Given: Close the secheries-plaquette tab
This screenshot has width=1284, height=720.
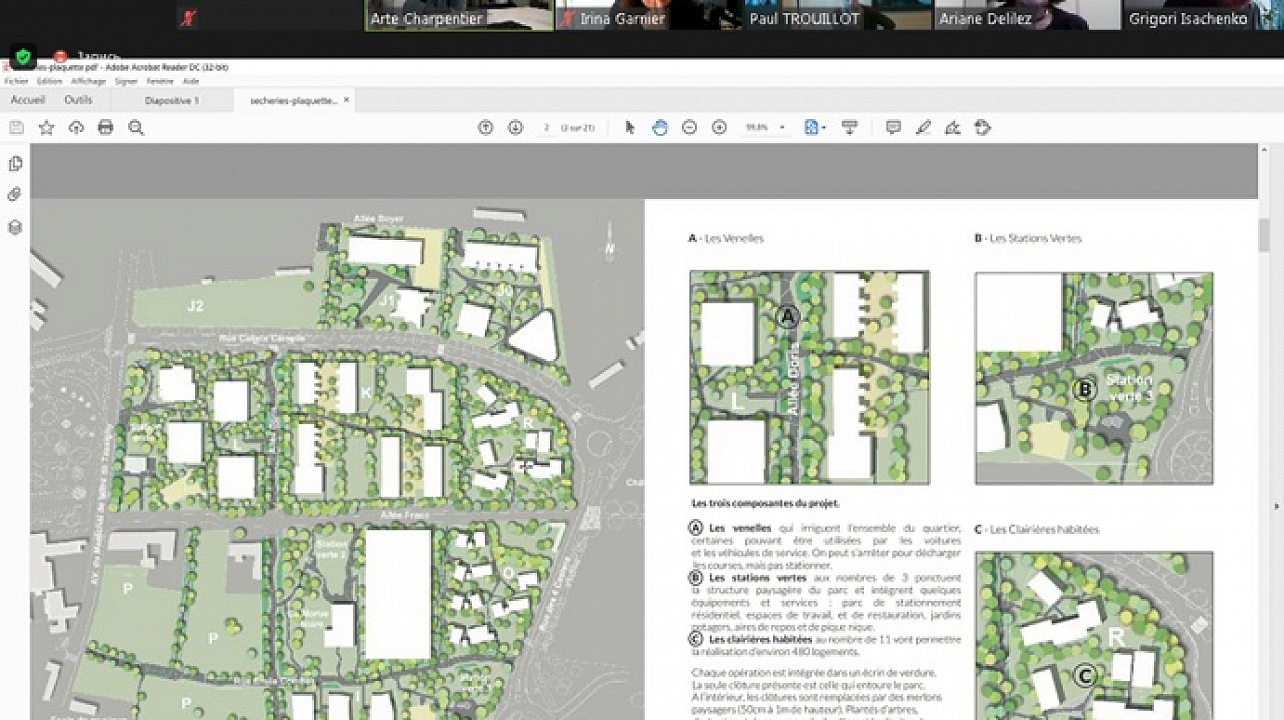Looking at the screenshot, I should coord(347,100).
